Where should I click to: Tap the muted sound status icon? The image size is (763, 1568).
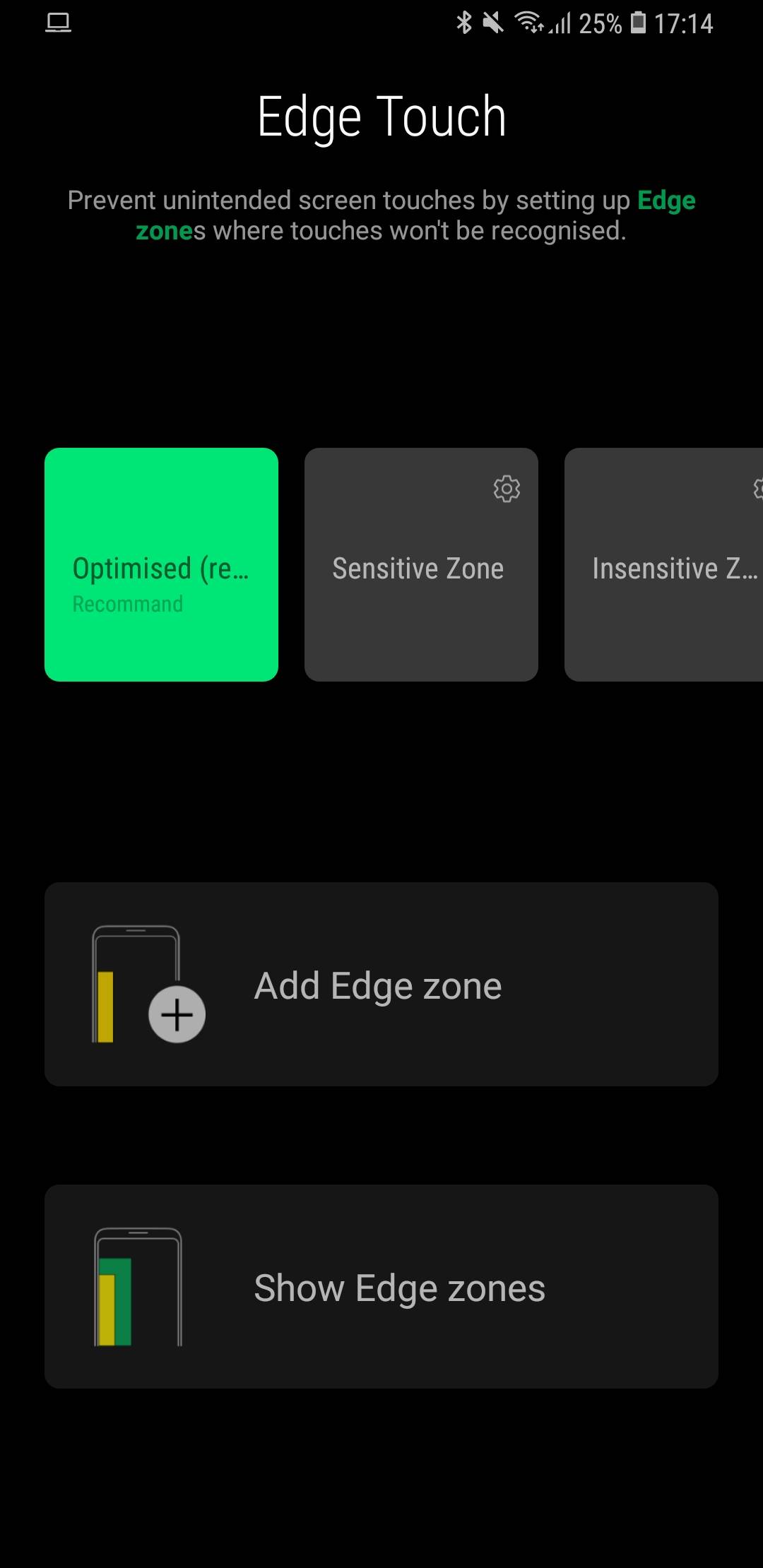point(492,23)
